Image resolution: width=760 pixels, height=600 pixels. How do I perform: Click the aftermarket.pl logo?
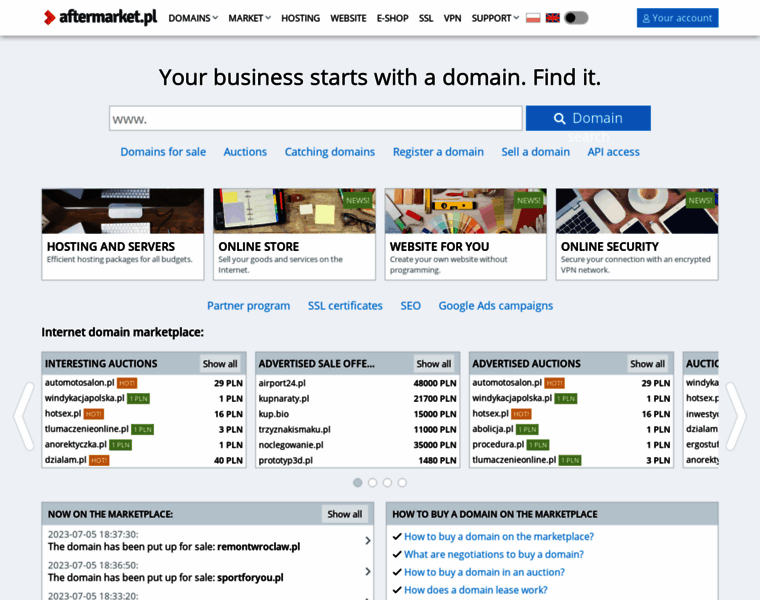click(x=100, y=17)
